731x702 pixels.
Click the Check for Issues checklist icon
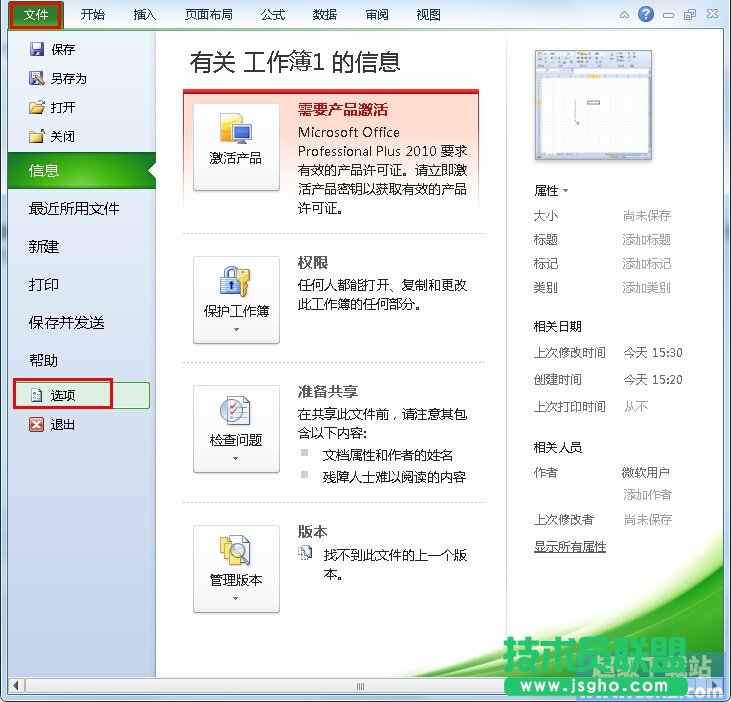[x=235, y=410]
